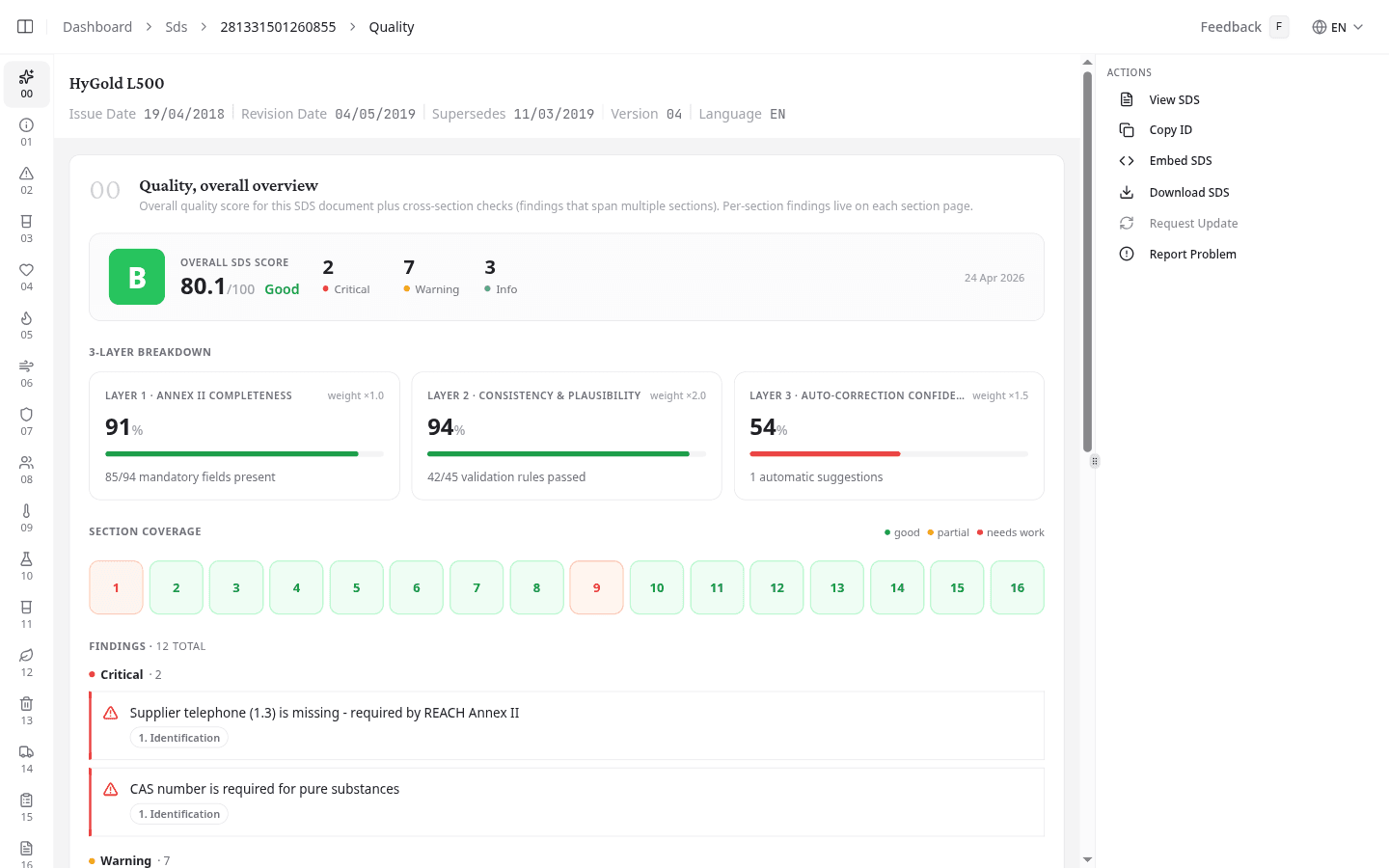Open section 07 handling shield icon

point(27,415)
